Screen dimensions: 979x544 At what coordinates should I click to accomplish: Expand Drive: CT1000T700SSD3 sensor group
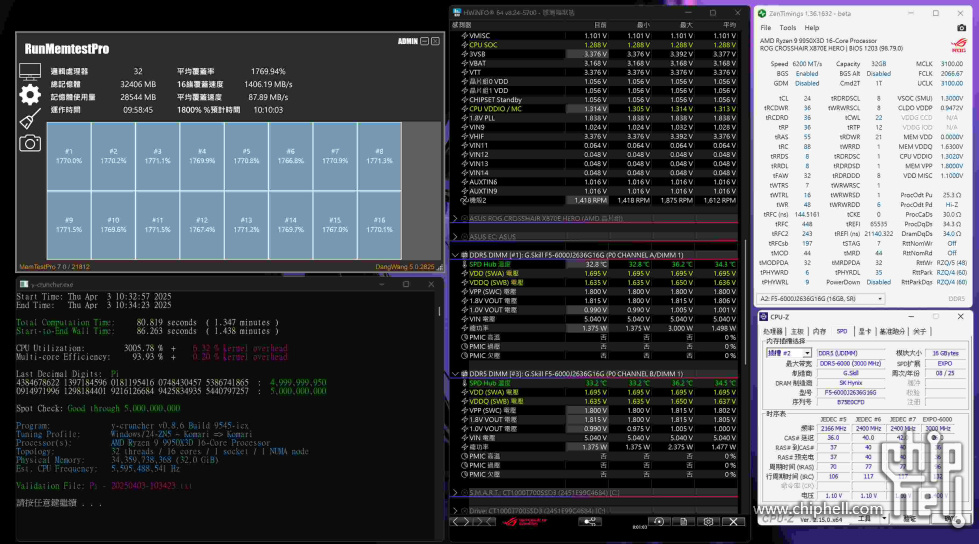coord(455,511)
